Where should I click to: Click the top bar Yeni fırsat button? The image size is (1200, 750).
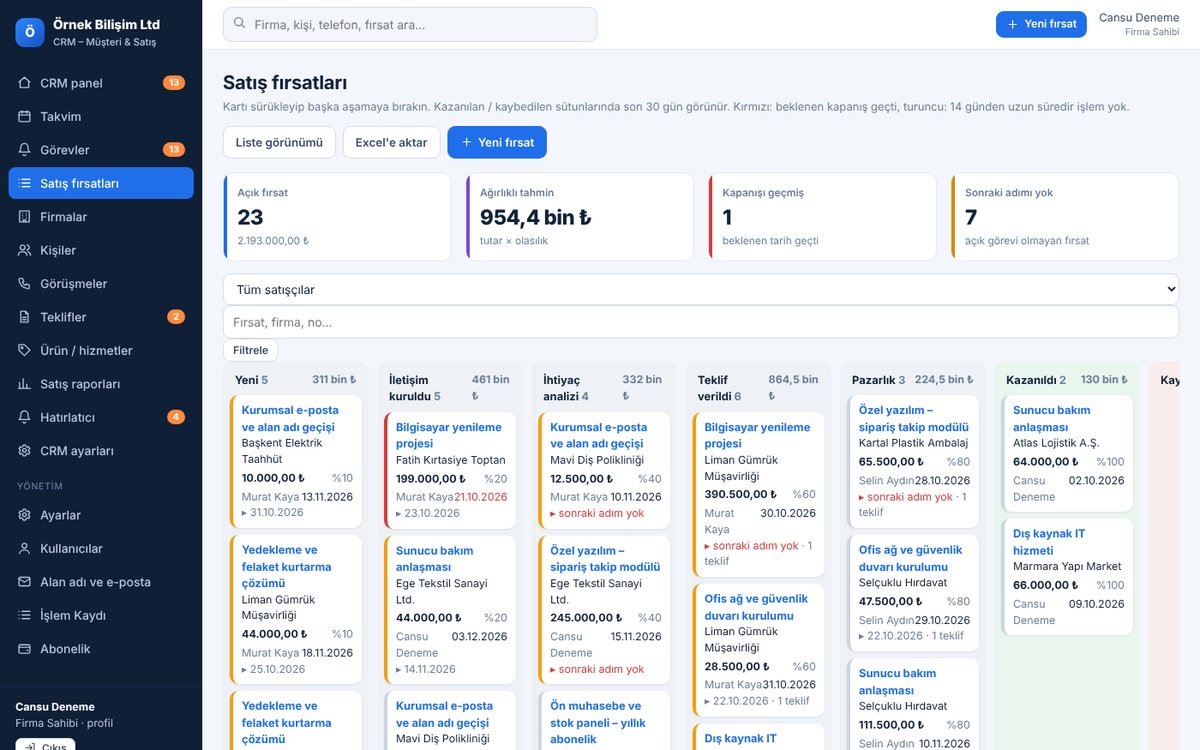click(1041, 24)
